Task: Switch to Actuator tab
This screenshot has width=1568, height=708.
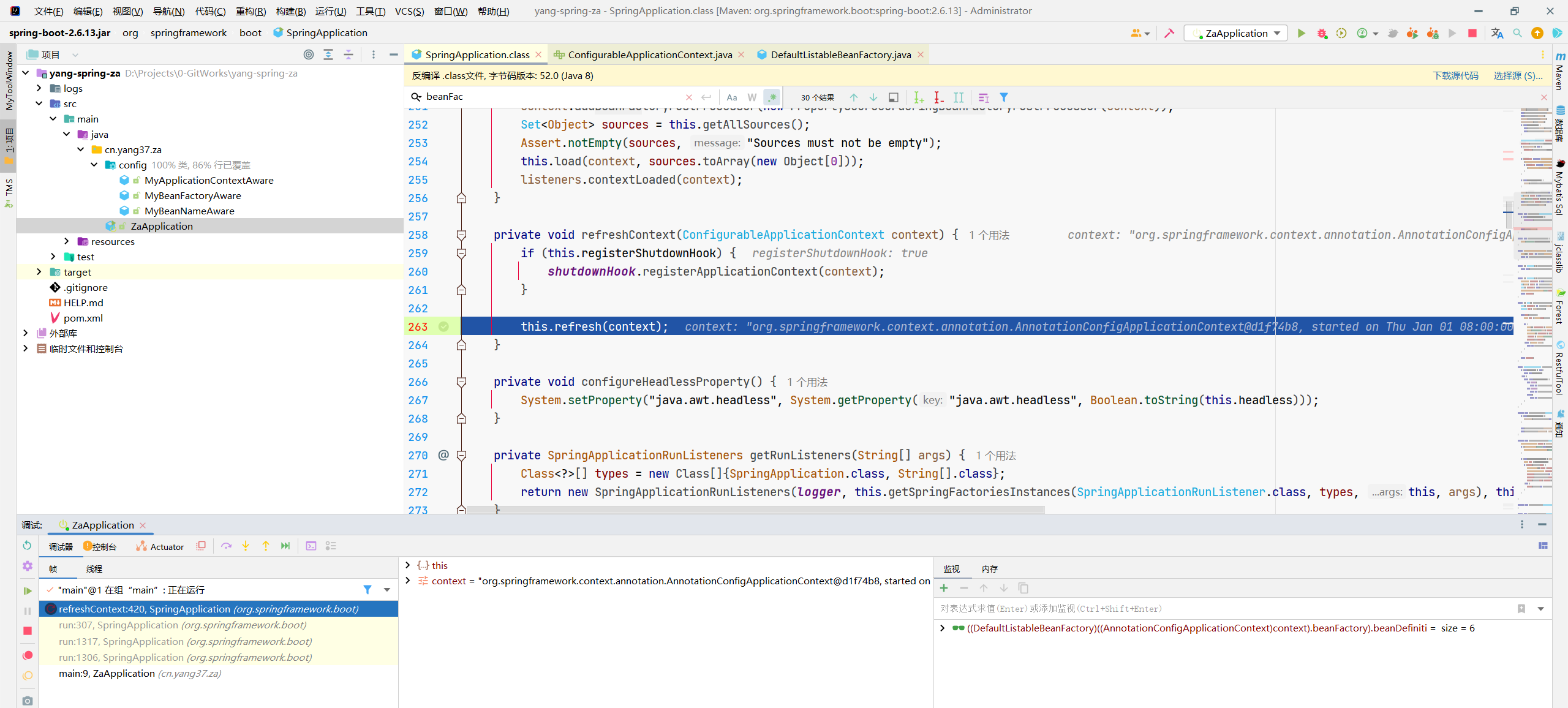Action: 160,546
